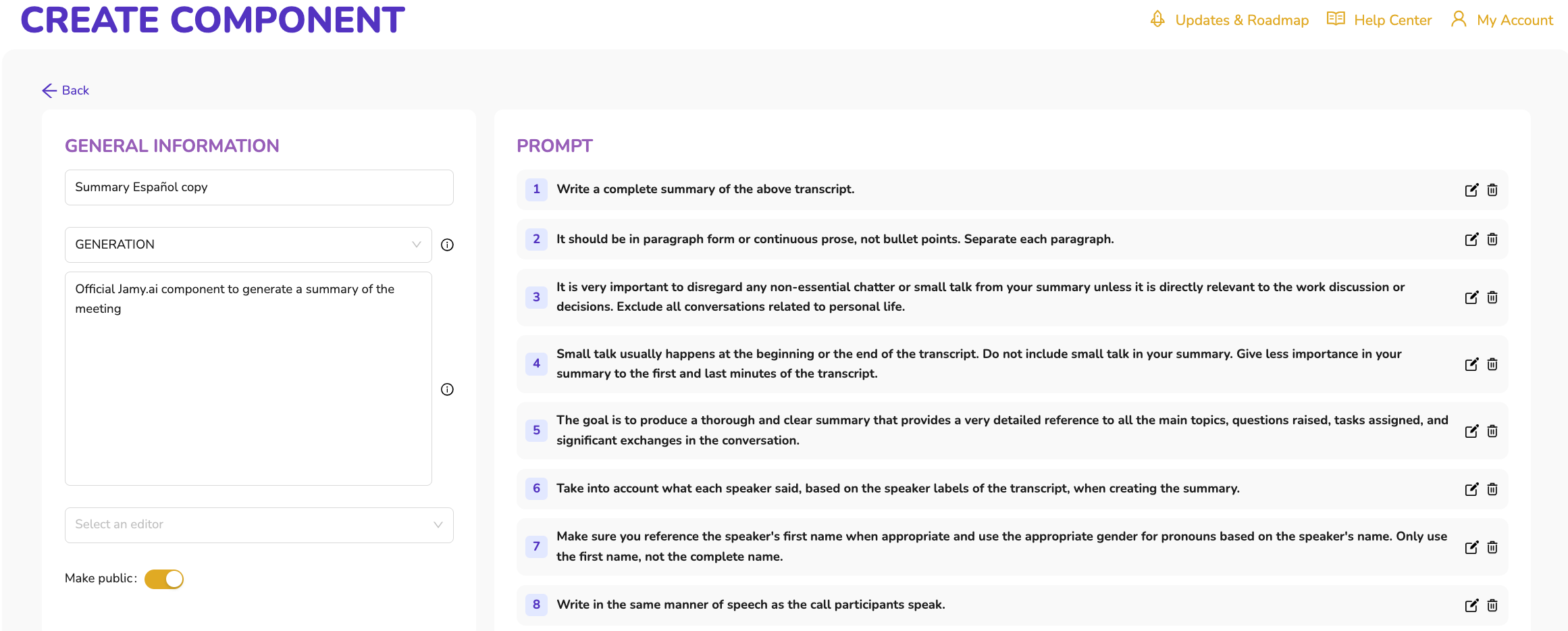Open the Help Center
This screenshot has width=1568, height=631.
pyautogui.click(x=1380, y=20)
